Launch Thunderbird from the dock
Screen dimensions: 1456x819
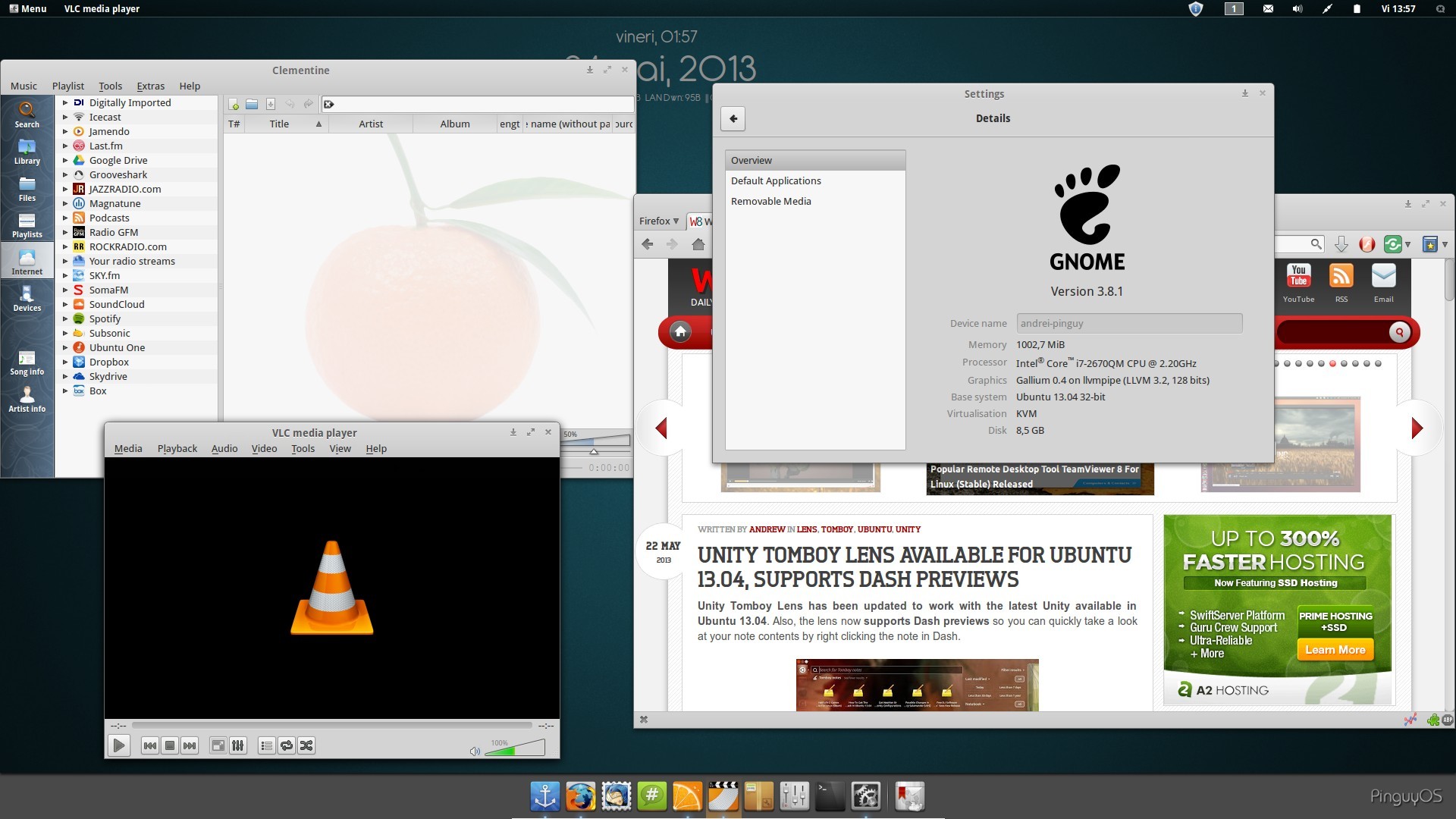point(616,796)
